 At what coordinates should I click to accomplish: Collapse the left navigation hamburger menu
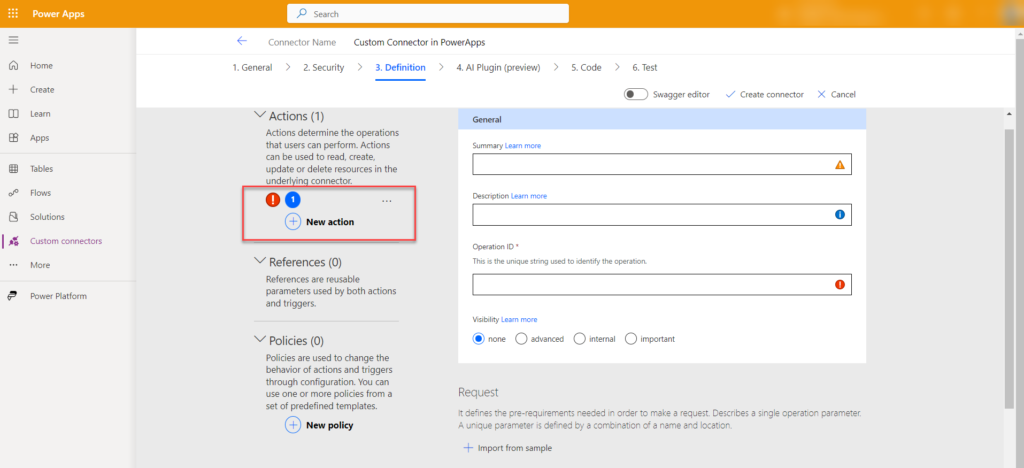(13, 39)
